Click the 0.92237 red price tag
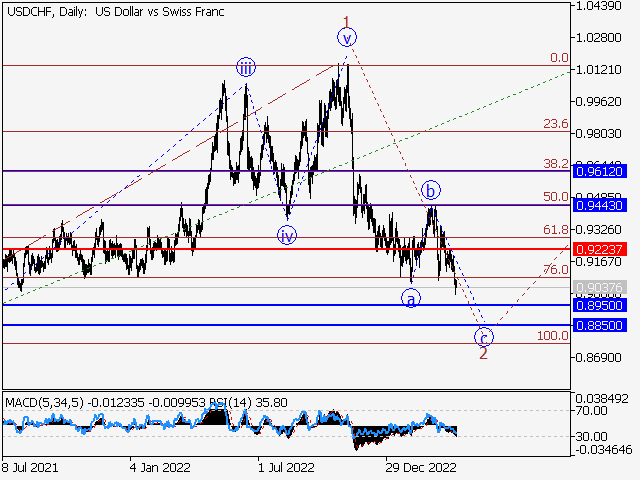This screenshot has width=640, height=480. [x=600, y=249]
